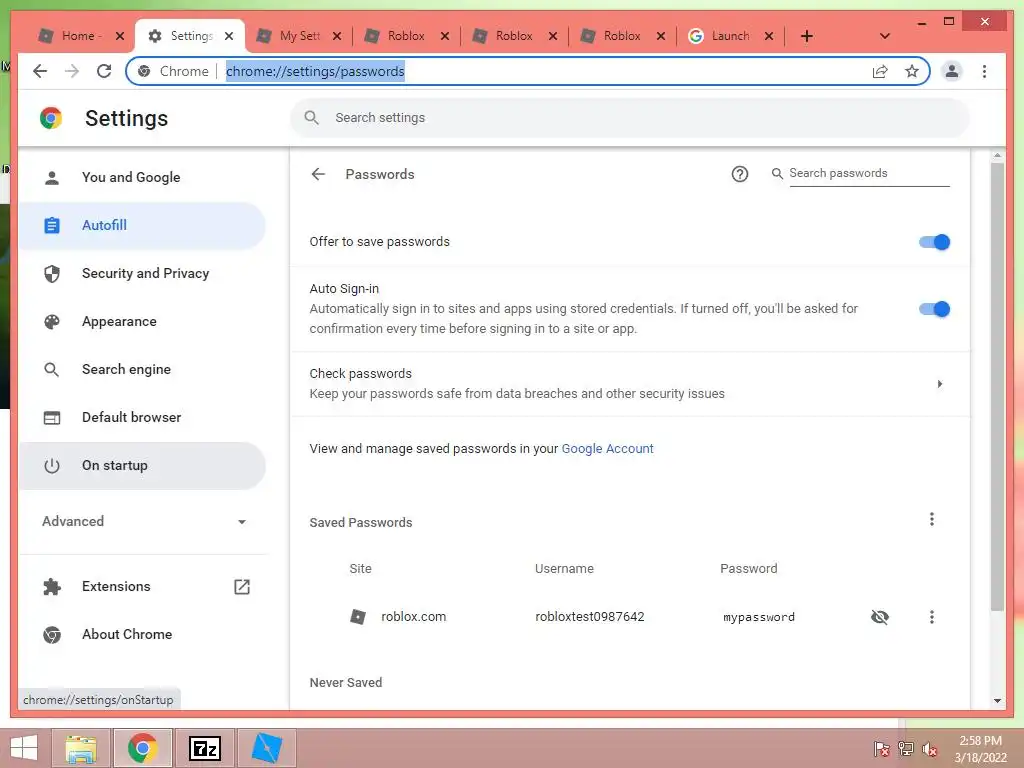The width and height of the screenshot is (1024, 768).
Task: Close the Home tab
Action: click(x=120, y=36)
